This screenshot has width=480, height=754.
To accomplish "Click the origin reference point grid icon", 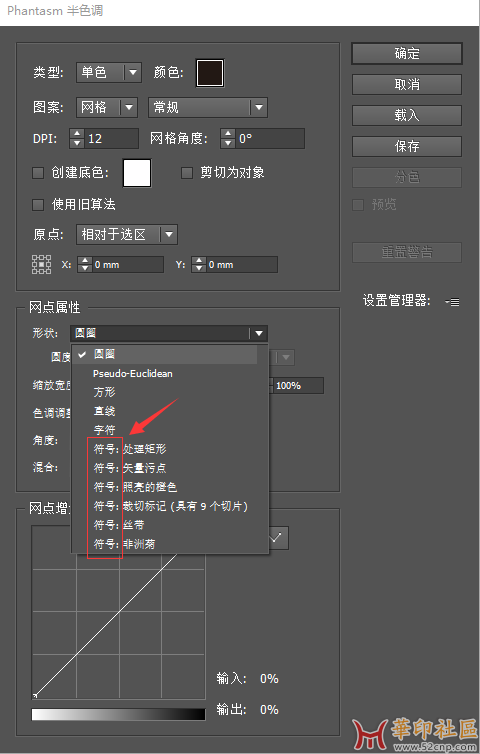I will point(41,264).
